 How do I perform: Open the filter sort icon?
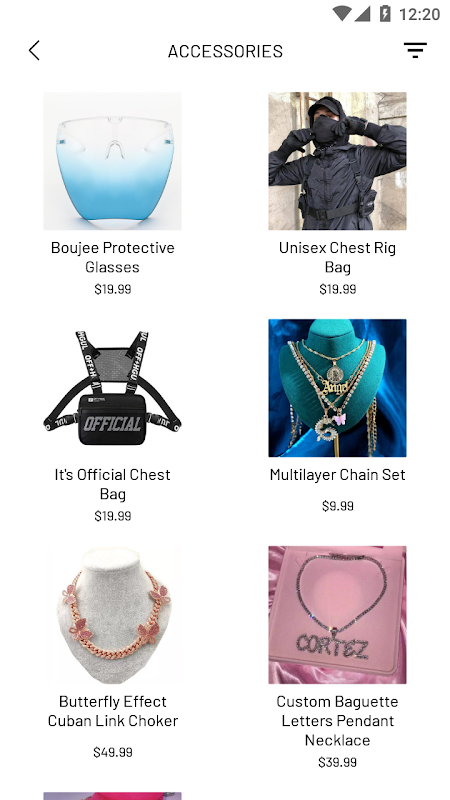[x=415, y=50]
